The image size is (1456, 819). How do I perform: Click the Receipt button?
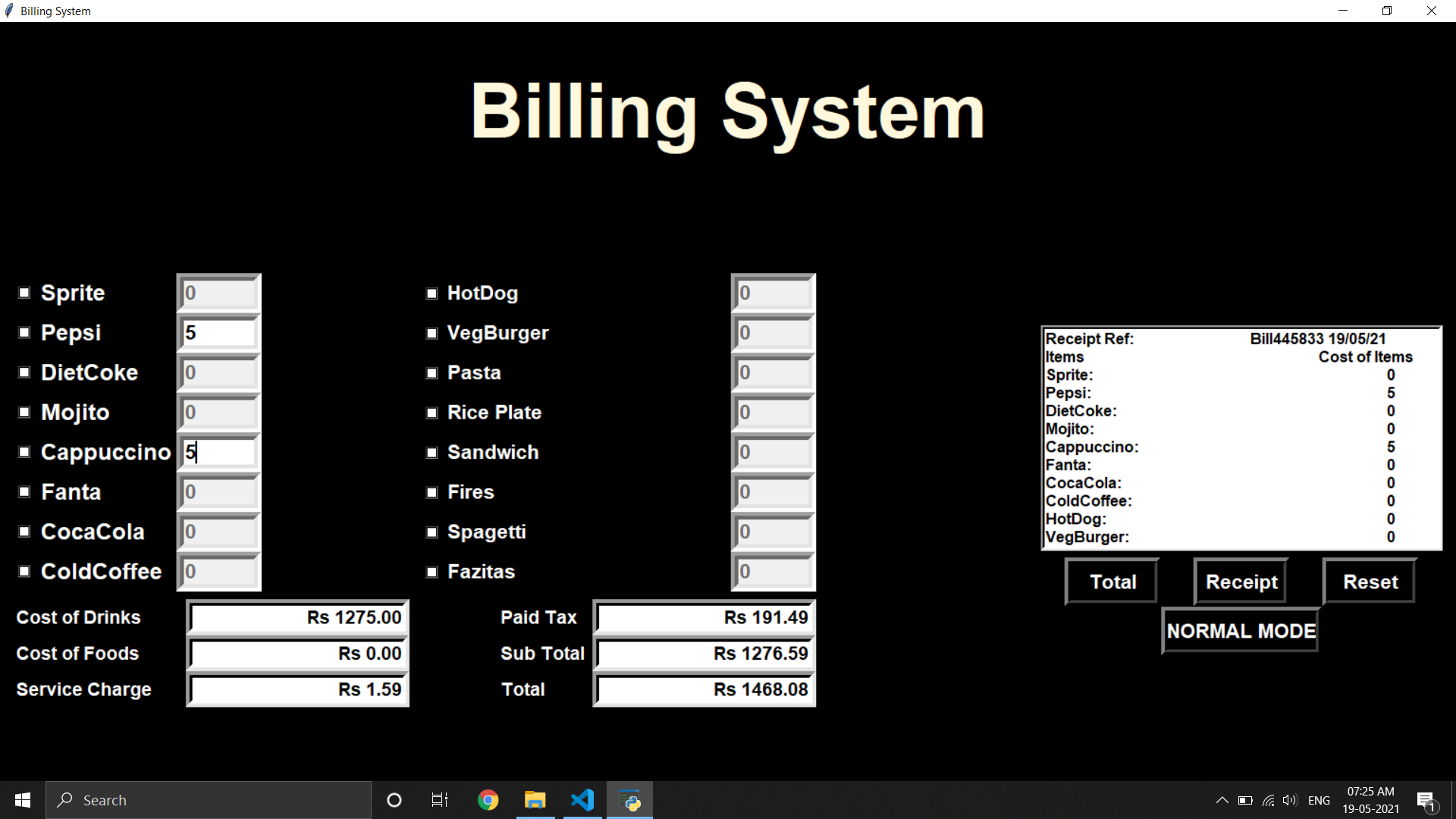pos(1241,582)
